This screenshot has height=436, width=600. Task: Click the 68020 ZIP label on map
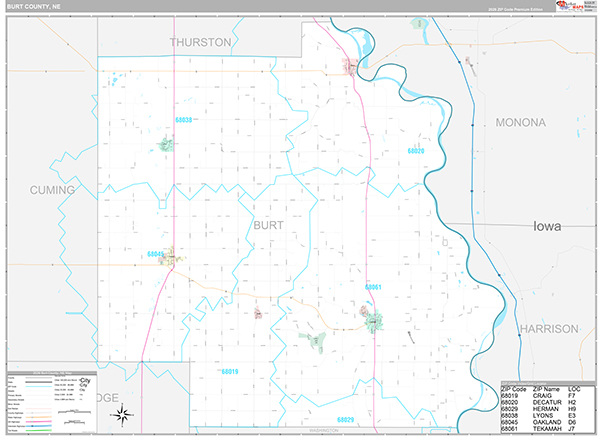coord(416,151)
